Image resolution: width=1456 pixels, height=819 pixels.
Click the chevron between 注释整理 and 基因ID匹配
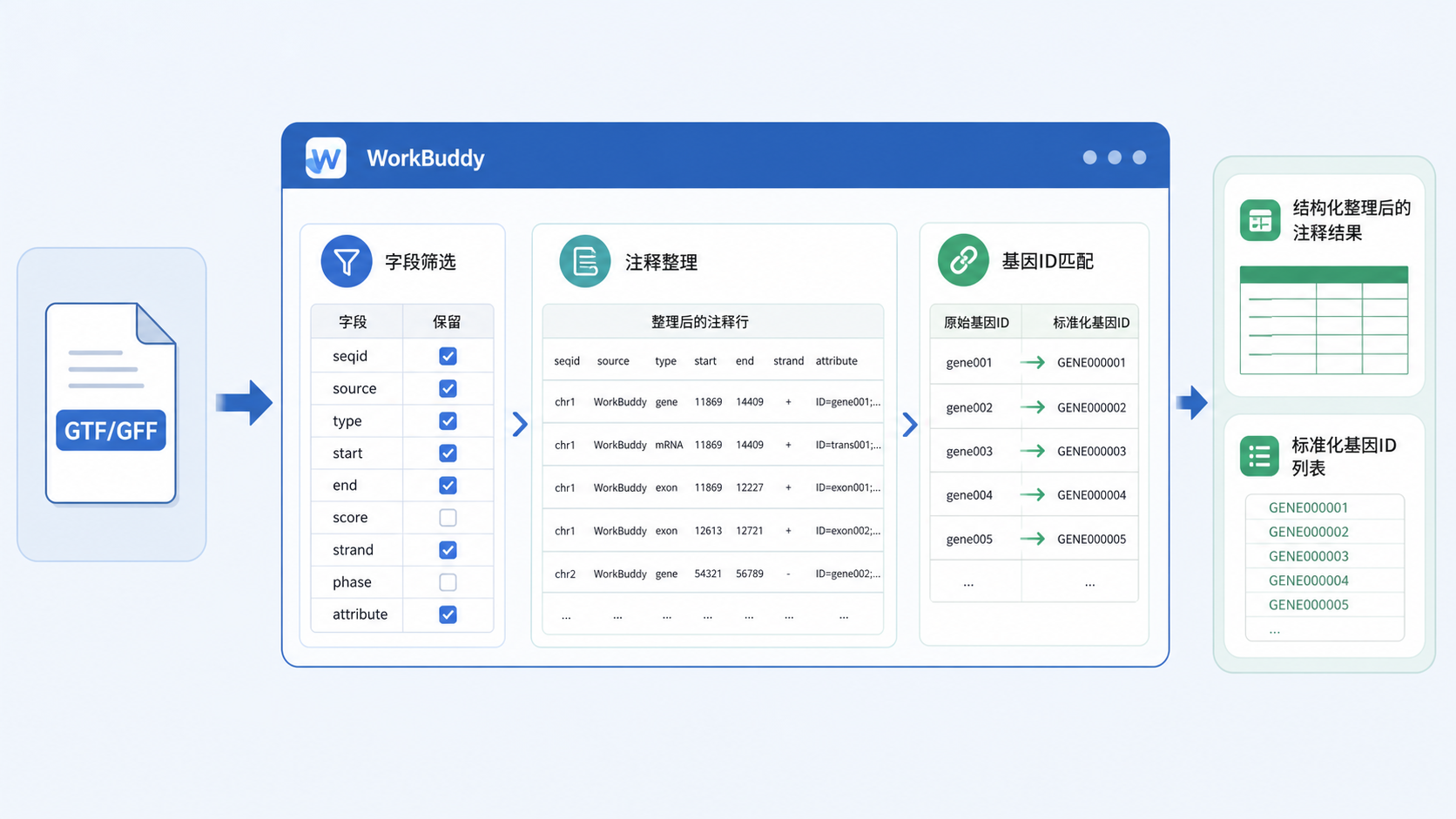click(x=910, y=424)
